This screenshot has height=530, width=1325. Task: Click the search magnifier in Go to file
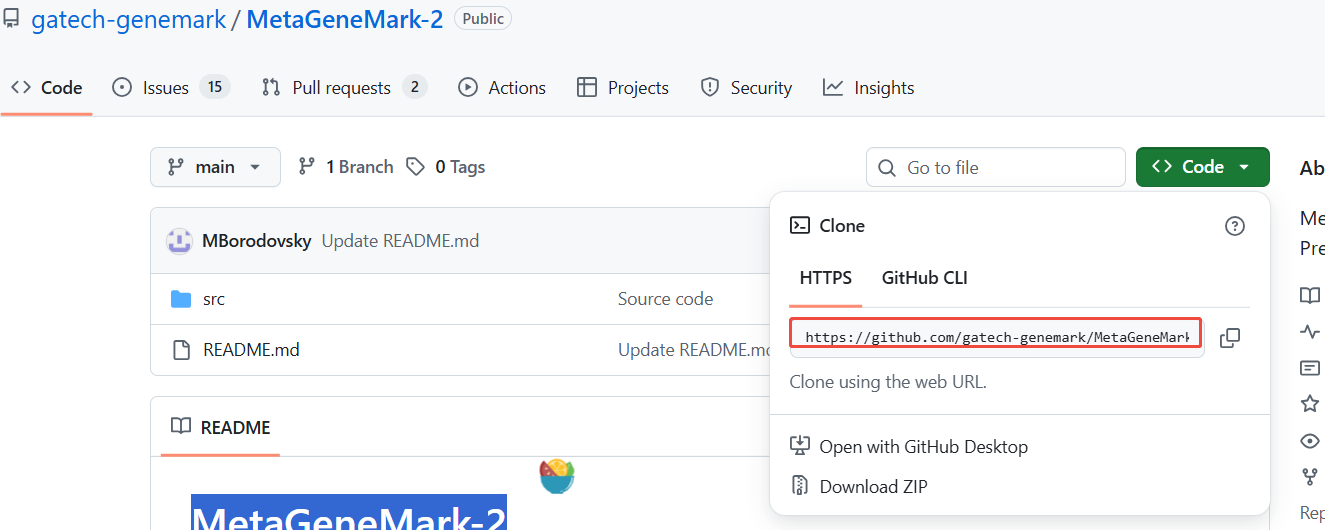(886, 168)
